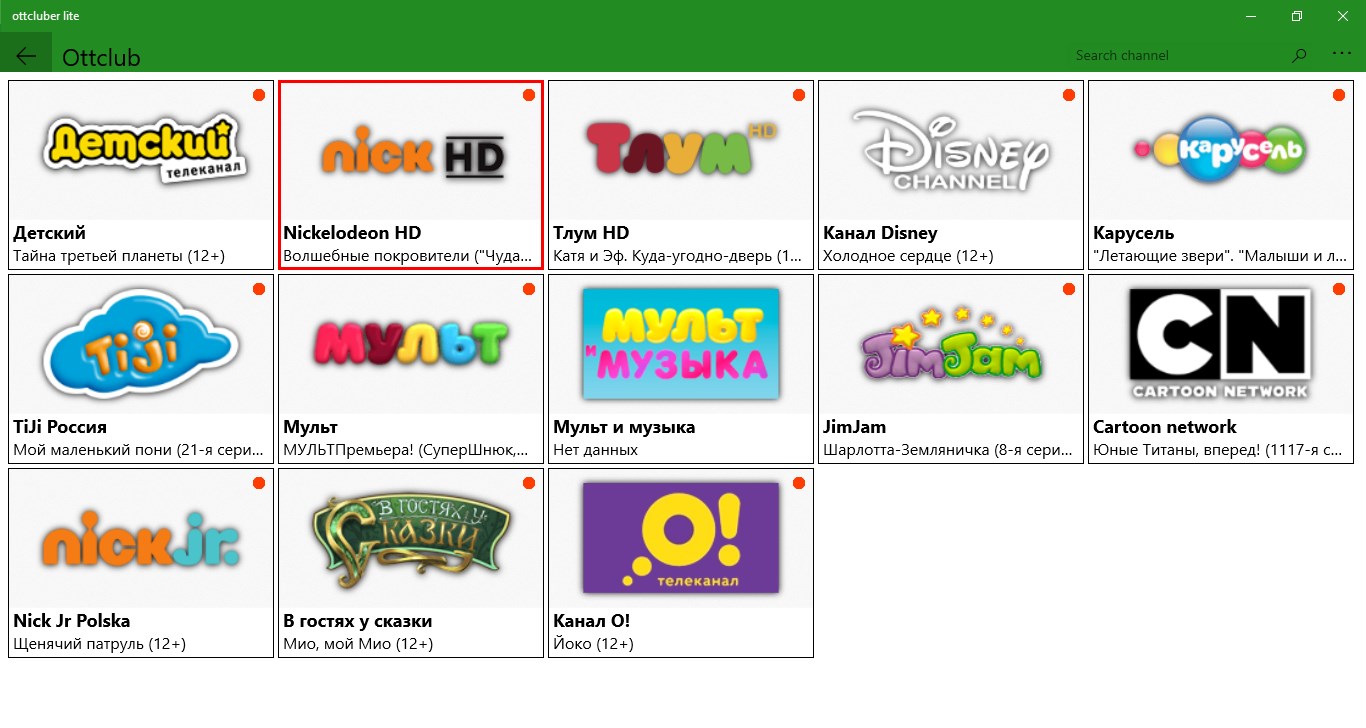Select the Тлум HD channel title

tap(591, 233)
